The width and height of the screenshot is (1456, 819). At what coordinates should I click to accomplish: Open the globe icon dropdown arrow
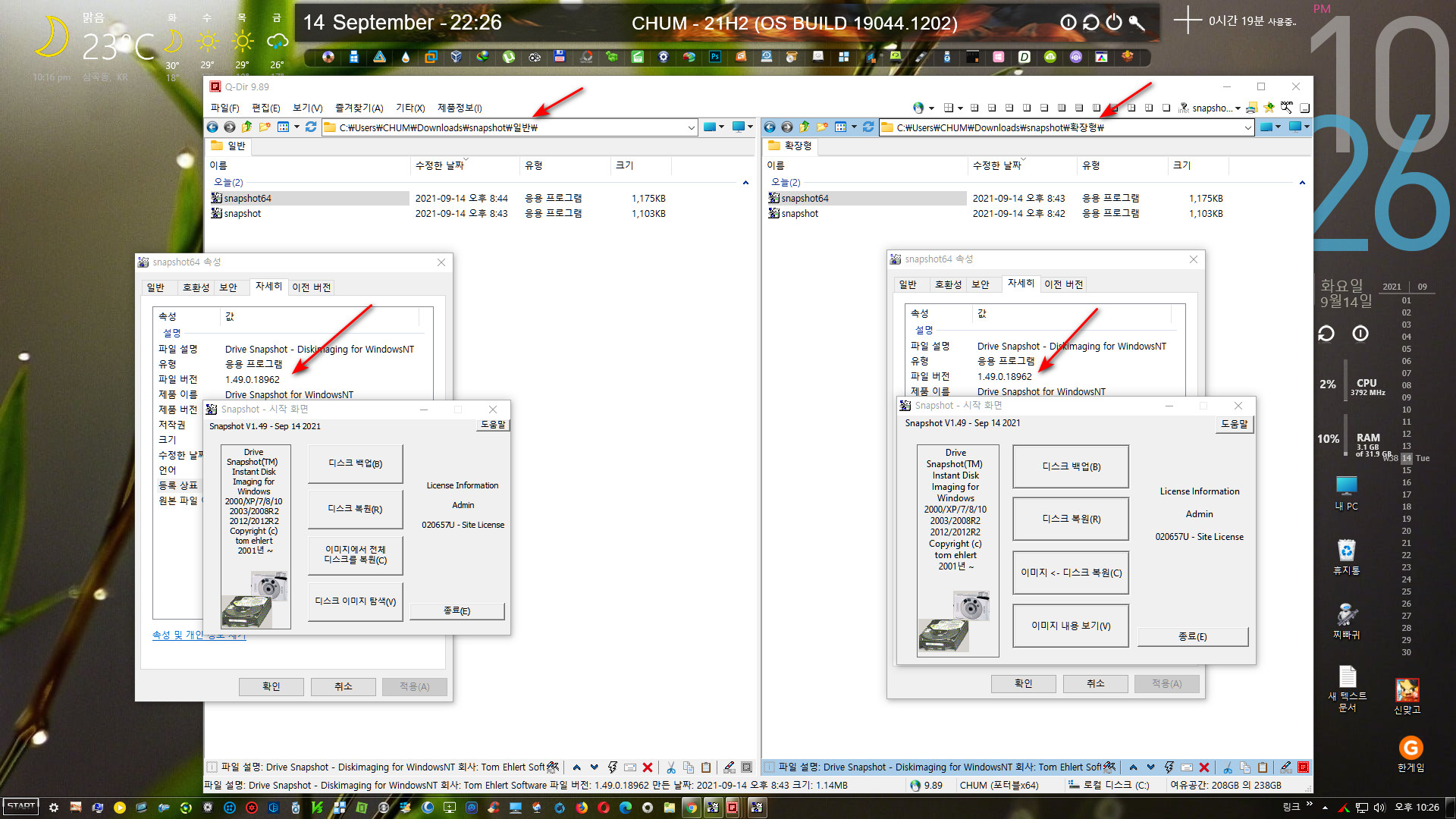point(931,108)
